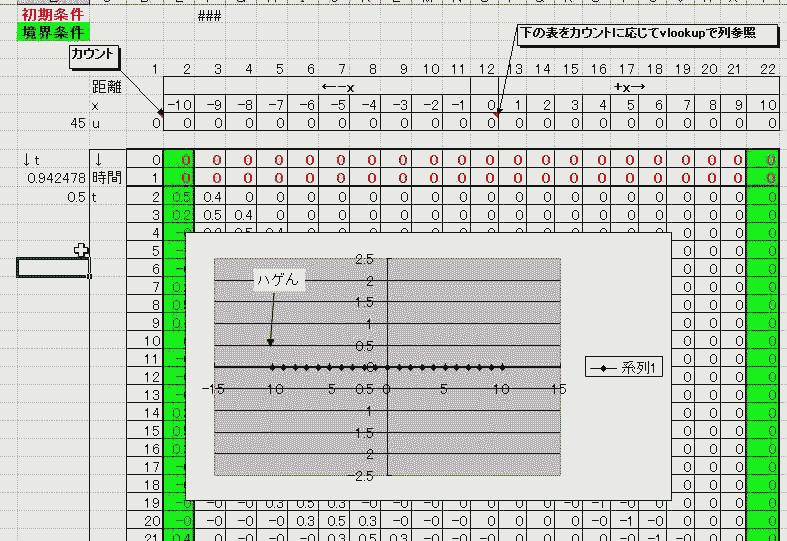Click the active empty selected cell

pos(53,267)
